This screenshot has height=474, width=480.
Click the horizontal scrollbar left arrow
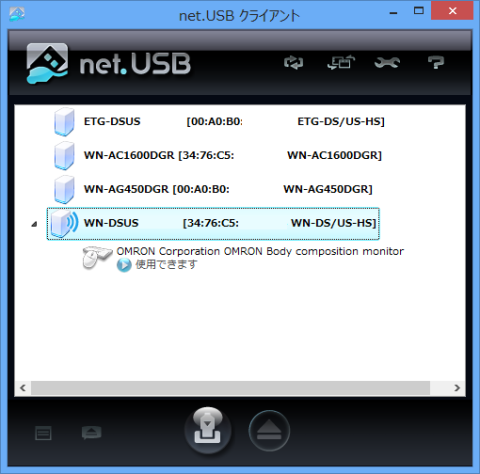point(23,388)
